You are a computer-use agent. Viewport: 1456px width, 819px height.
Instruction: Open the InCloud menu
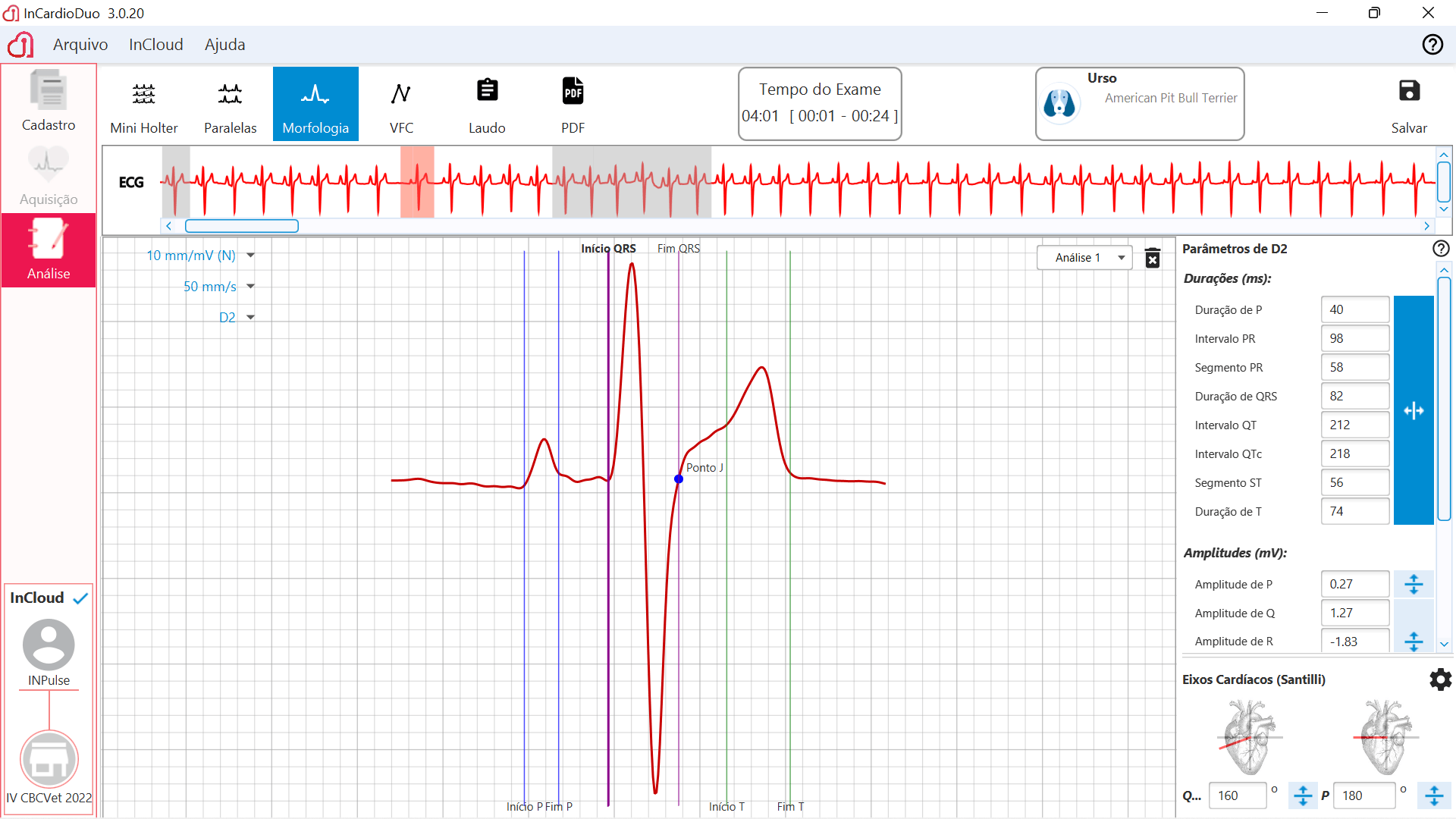(155, 45)
